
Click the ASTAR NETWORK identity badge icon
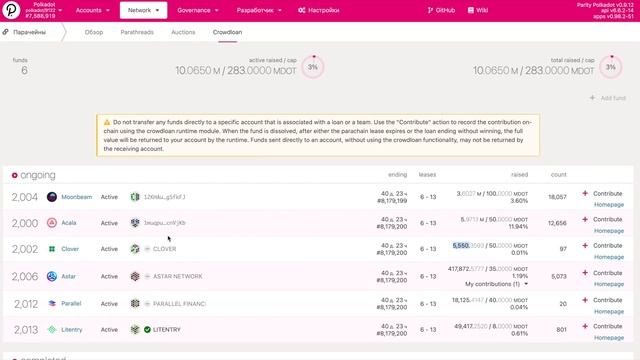[147, 276]
